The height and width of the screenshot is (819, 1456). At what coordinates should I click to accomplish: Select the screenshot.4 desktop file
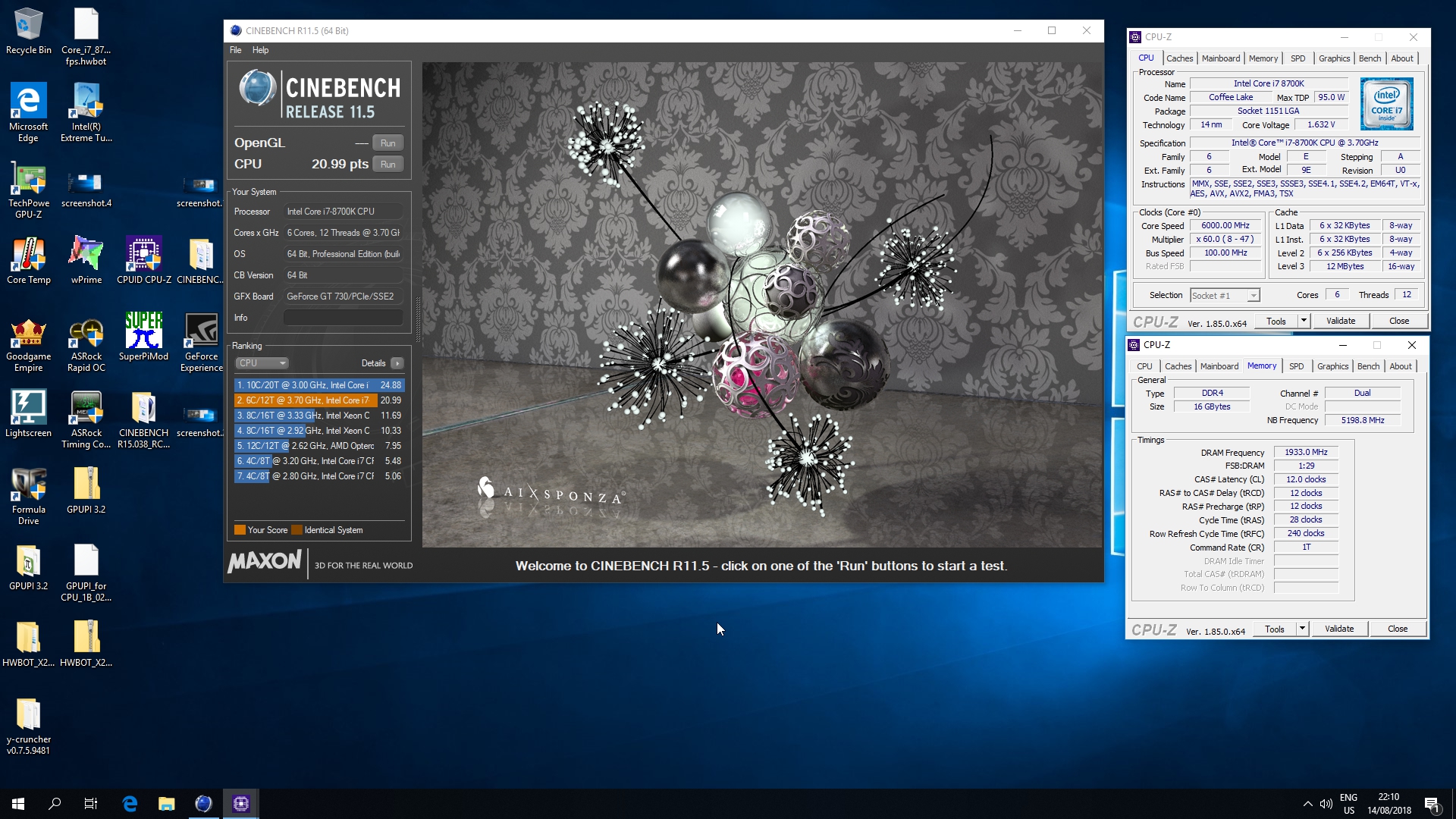(86, 190)
